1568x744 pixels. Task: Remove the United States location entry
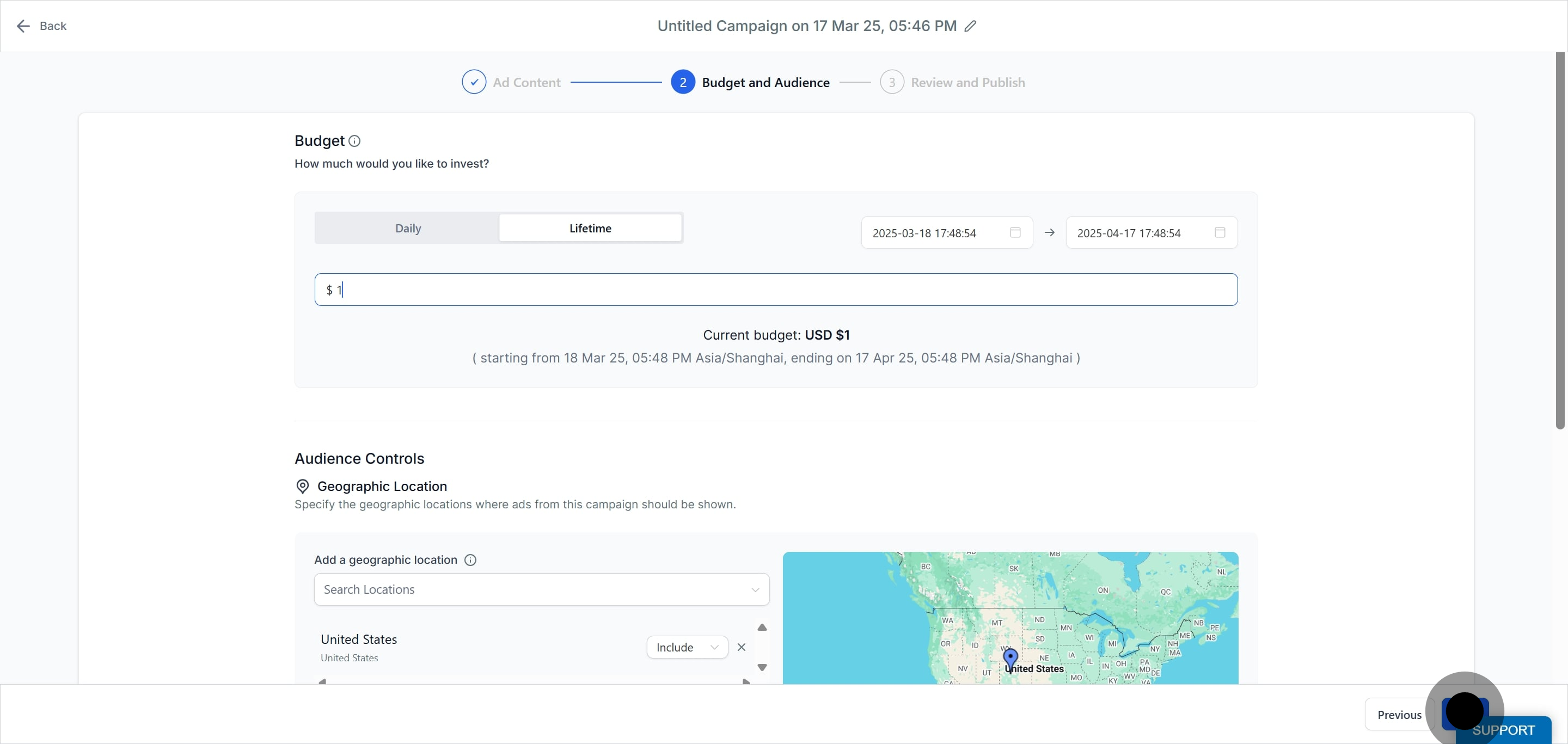741,647
